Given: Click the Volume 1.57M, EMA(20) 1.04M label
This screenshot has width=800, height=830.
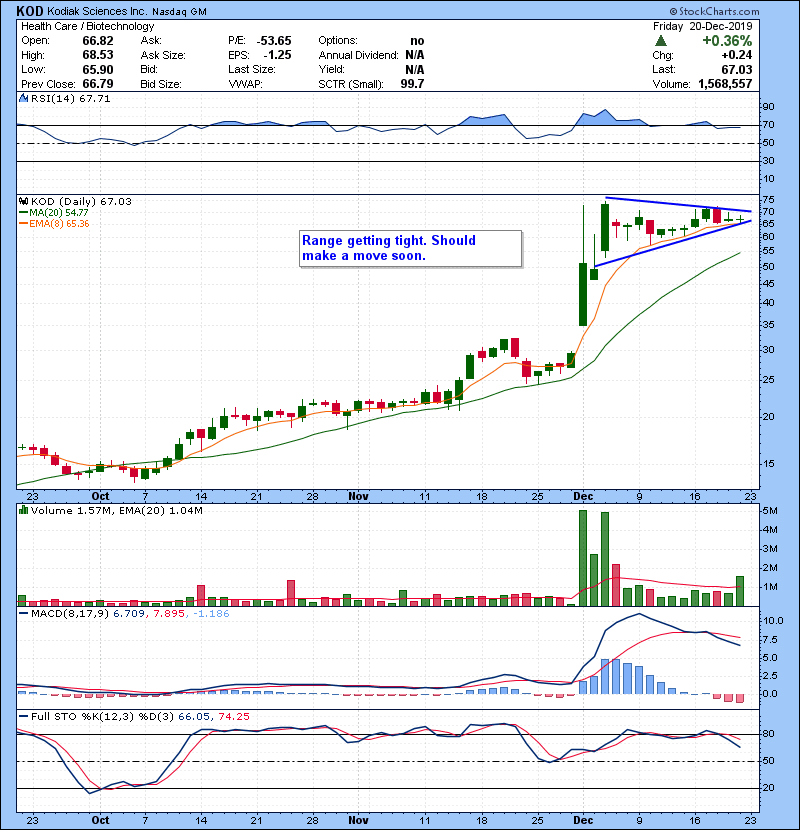Looking at the screenshot, I should 116,510.
